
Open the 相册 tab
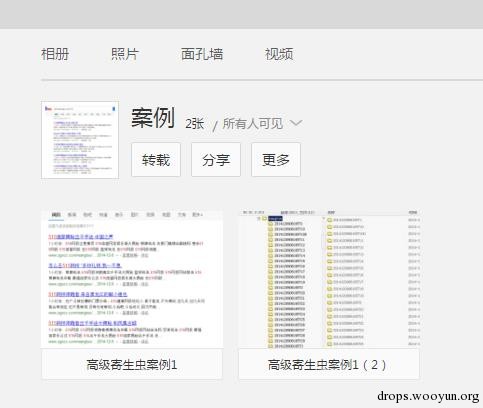pos(55,54)
